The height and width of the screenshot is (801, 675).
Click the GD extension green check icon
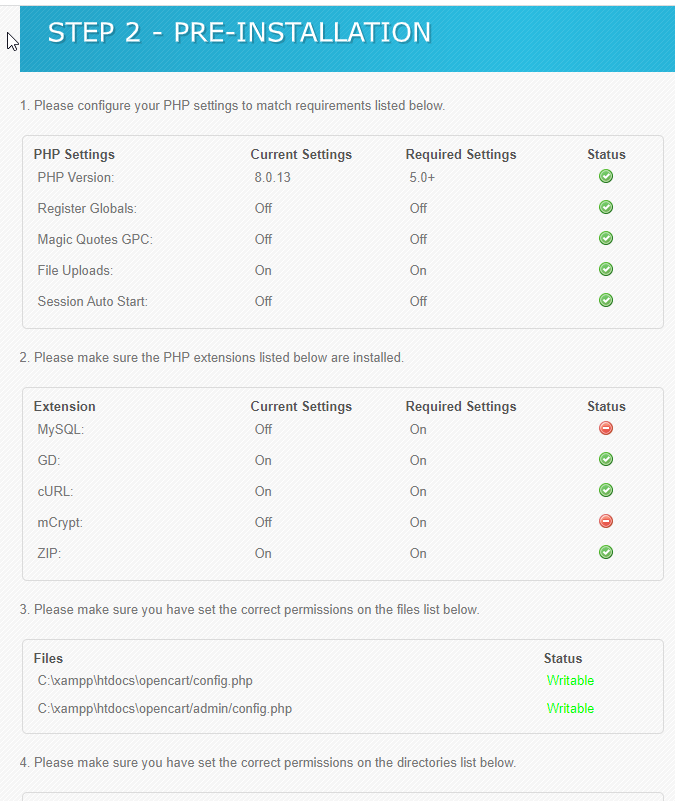(606, 459)
